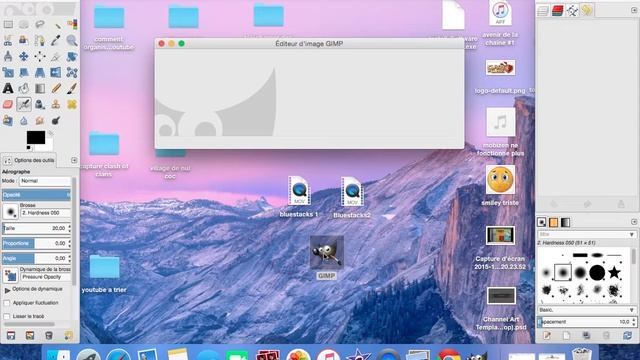Image resolution: width=640 pixels, height=360 pixels.
Task: Select the Heal tool
Action: pos(72,104)
